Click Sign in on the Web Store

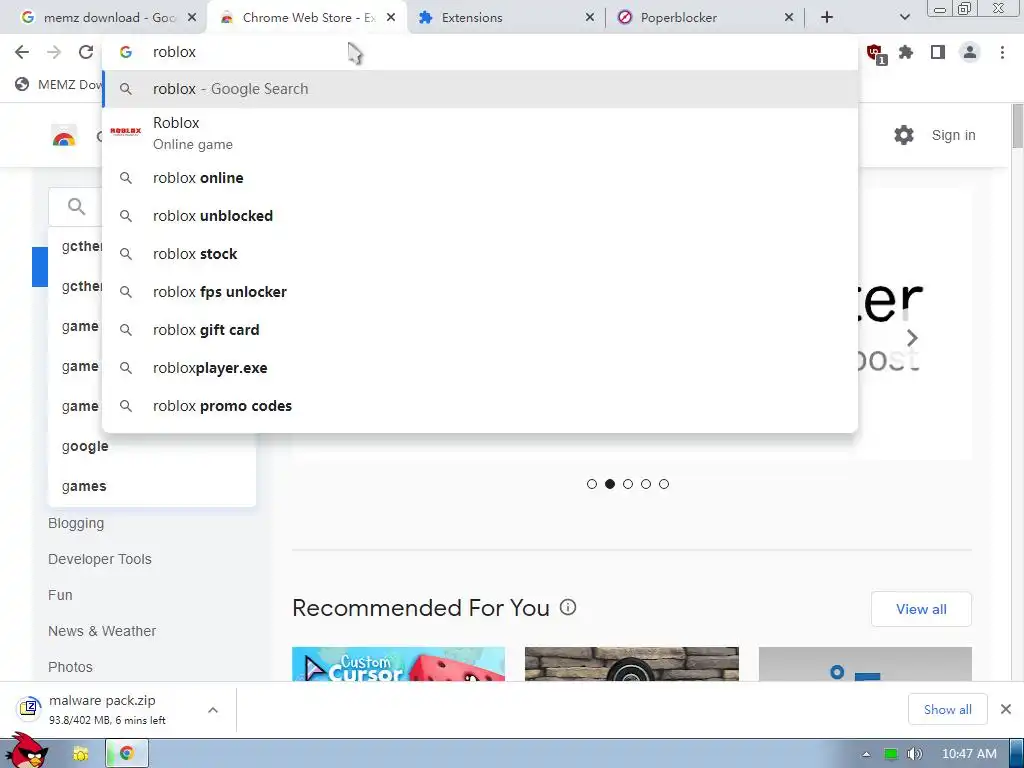[953, 135]
